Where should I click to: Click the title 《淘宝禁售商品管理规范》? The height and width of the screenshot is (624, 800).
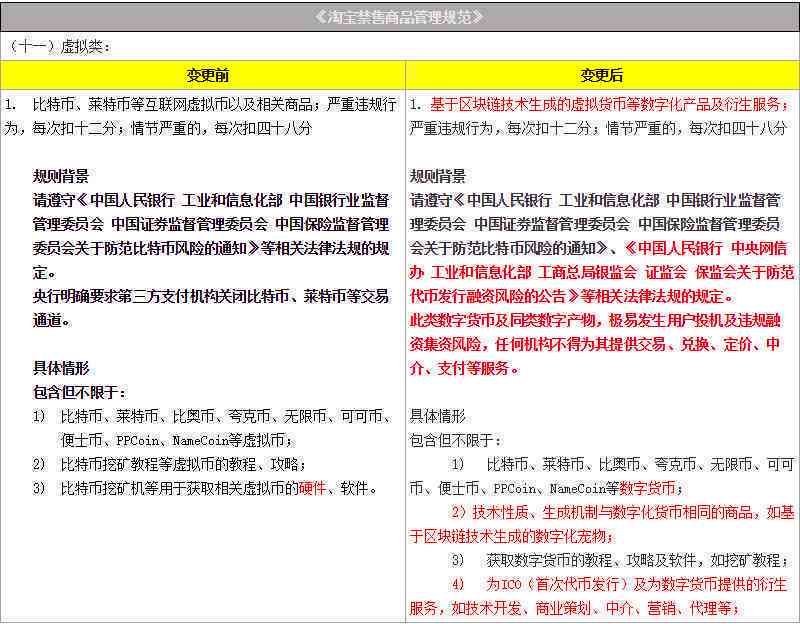point(399,17)
